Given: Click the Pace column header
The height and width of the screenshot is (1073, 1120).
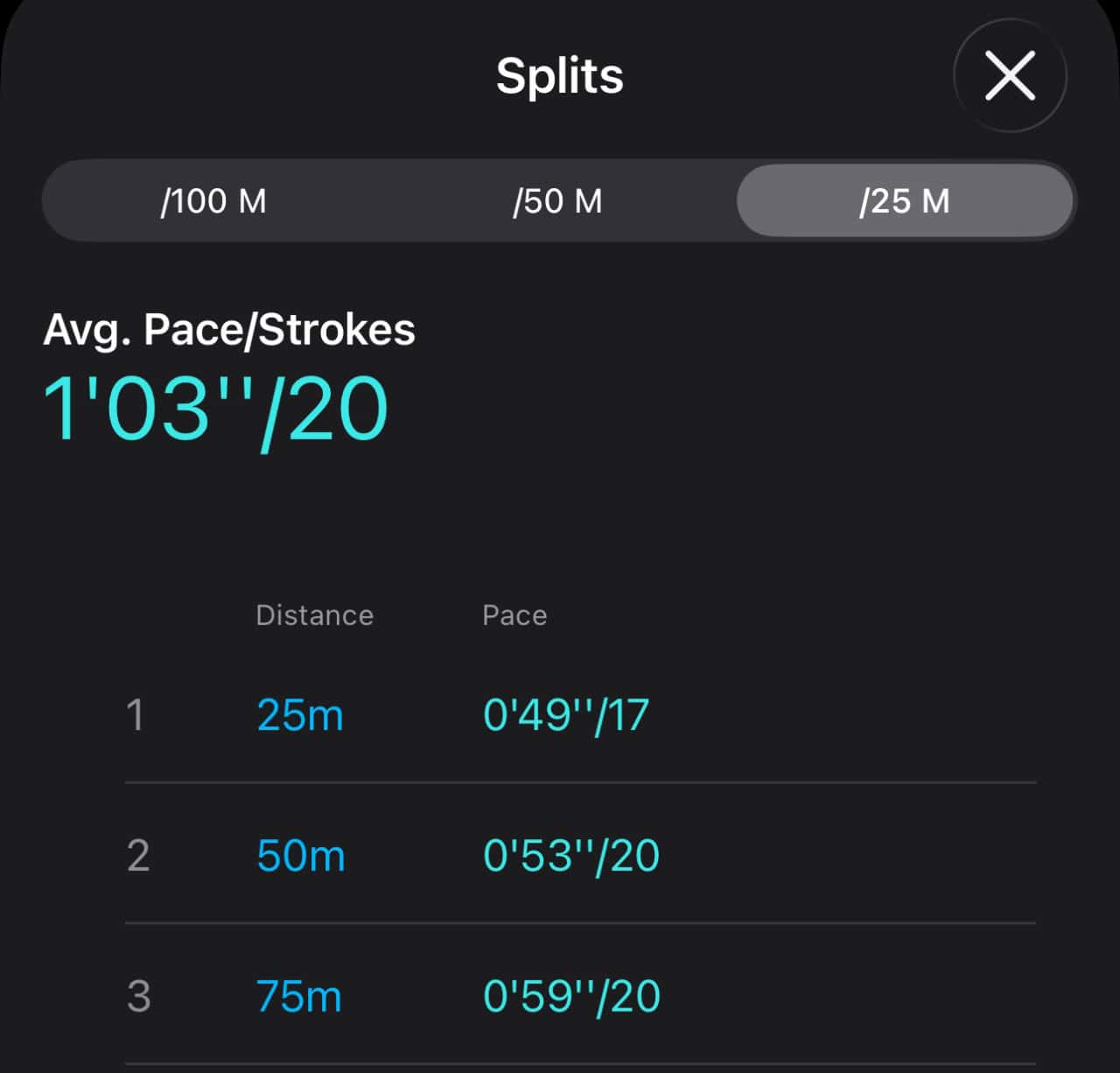Looking at the screenshot, I should [514, 615].
